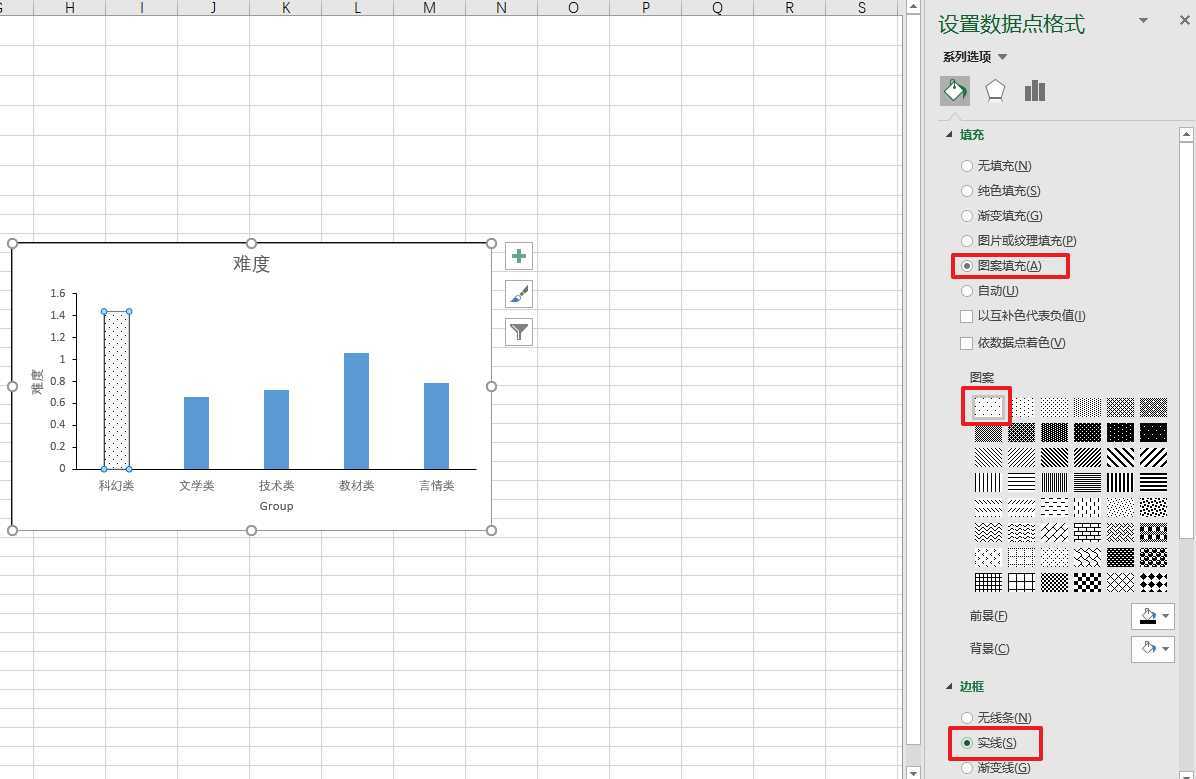The width and height of the screenshot is (1196, 779).
Task: Select the small grid pattern swatch
Action: 988,583
